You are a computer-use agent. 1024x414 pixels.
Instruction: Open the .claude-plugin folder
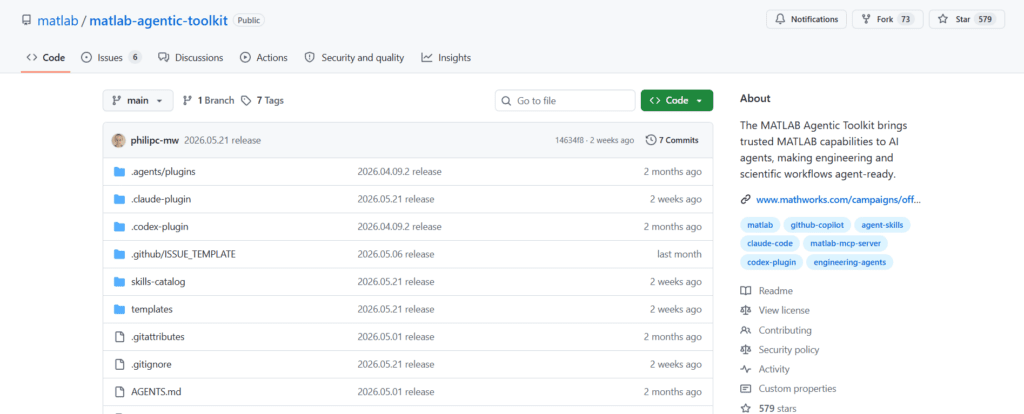(x=161, y=199)
